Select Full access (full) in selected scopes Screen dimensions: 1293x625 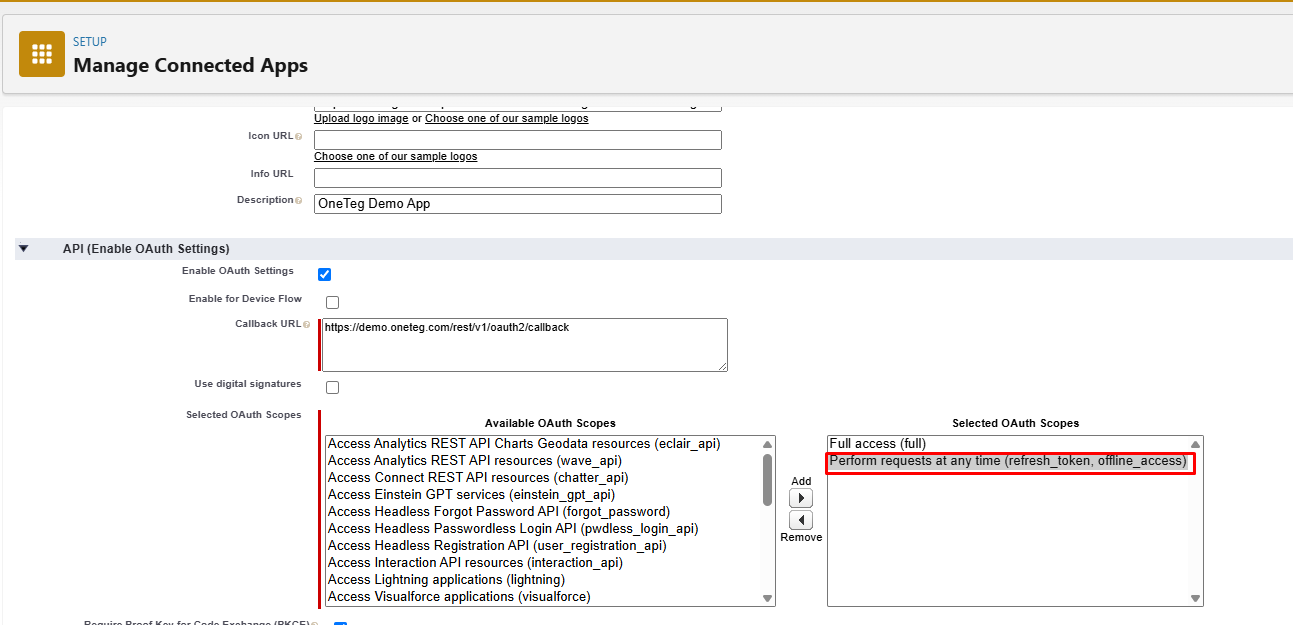[877, 444]
